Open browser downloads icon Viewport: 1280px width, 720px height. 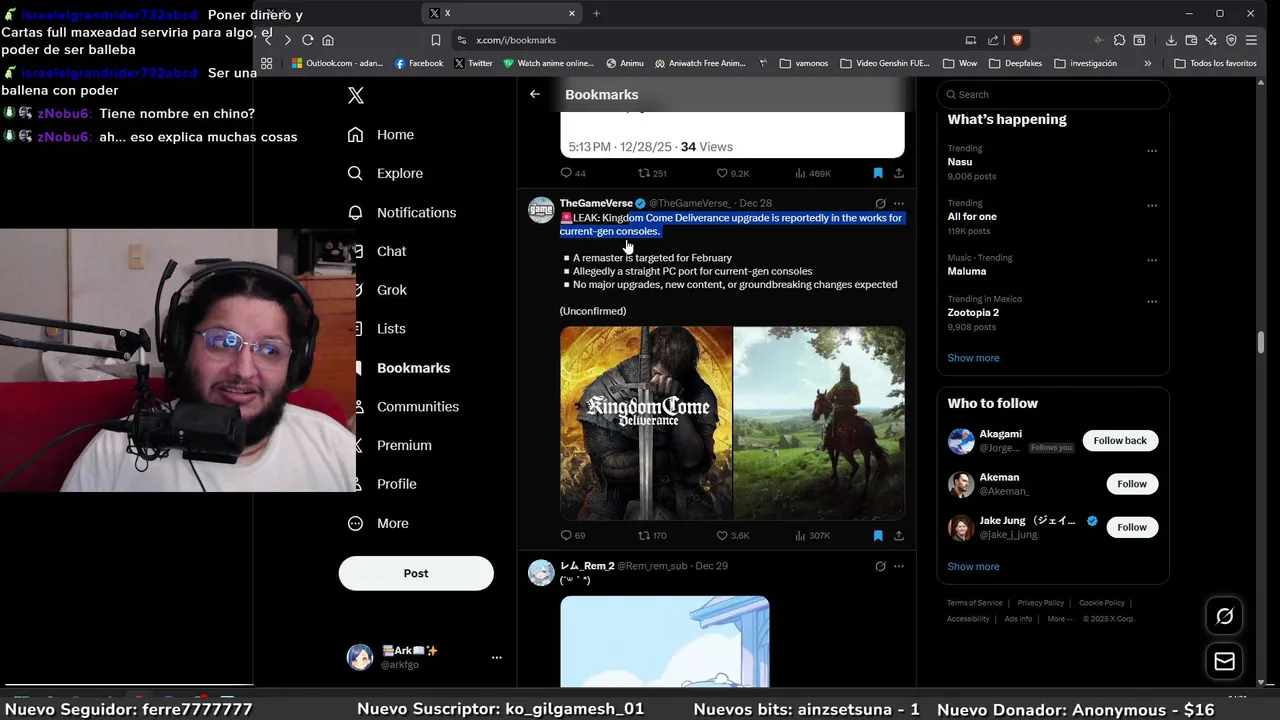[1171, 40]
